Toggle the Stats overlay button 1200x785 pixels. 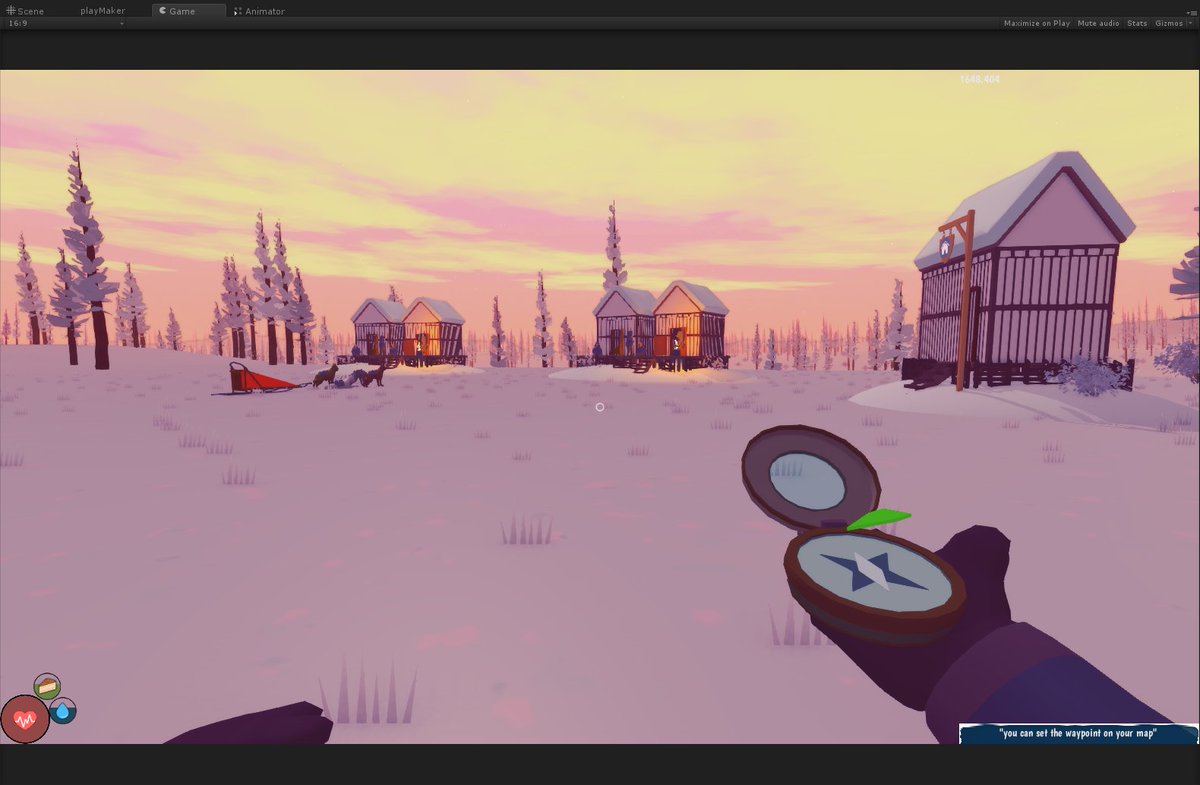click(1137, 23)
